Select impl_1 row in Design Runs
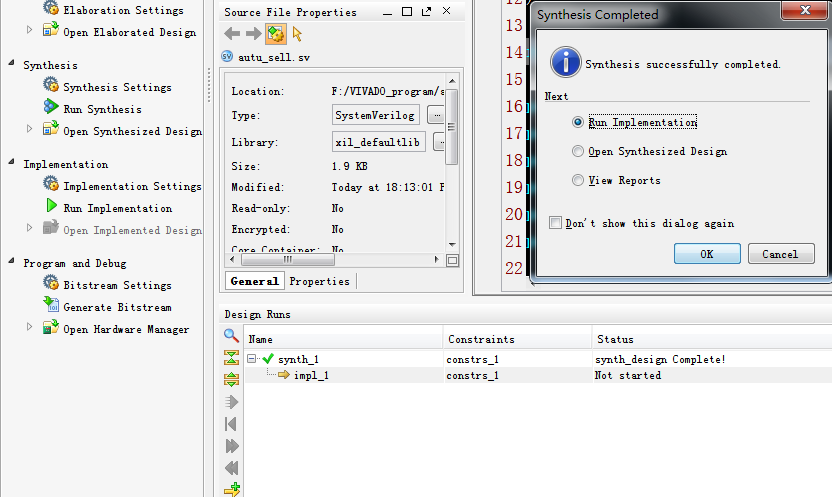The height and width of the screenshot is (497, 832). [538, 375]
